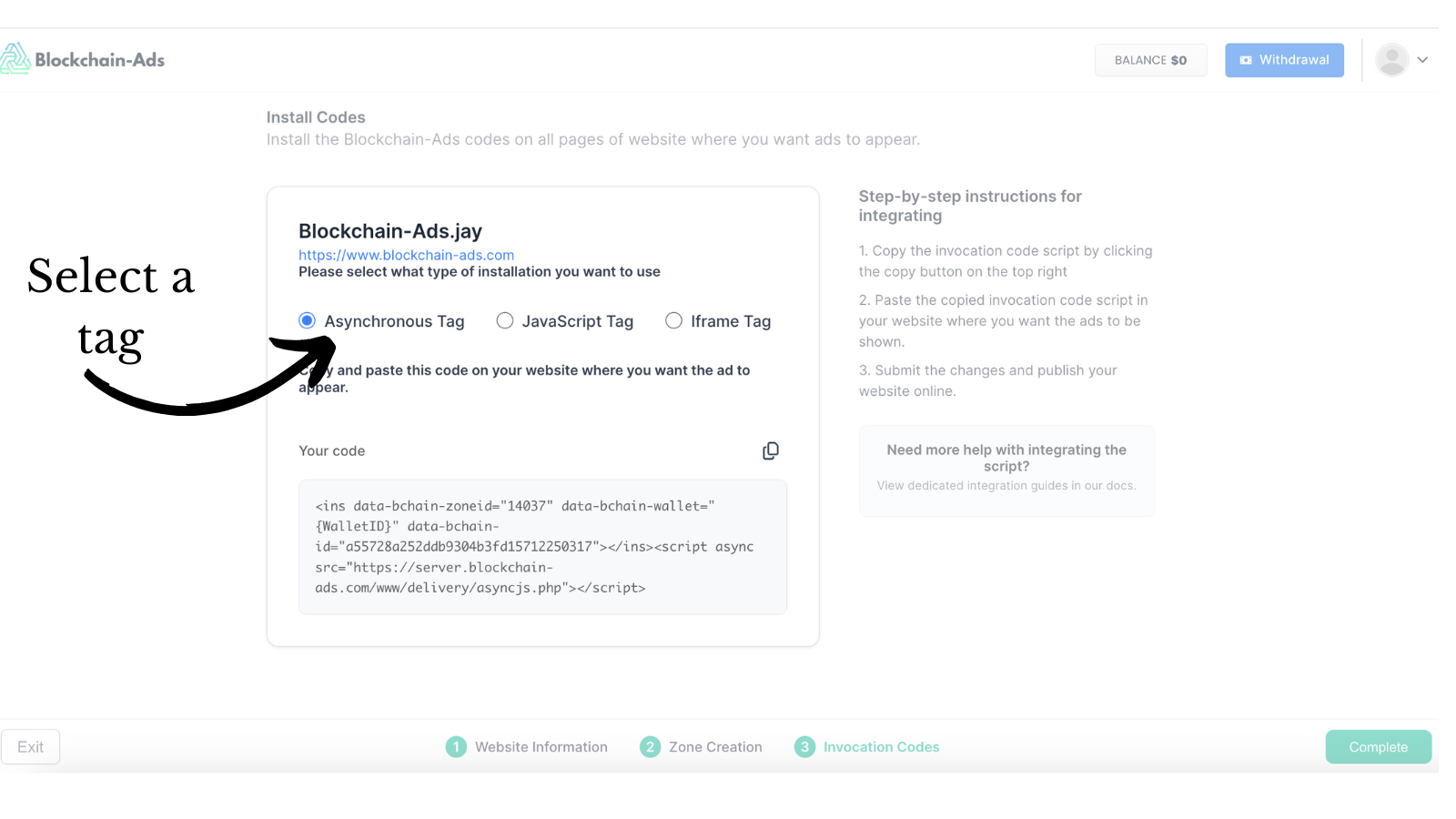Click inside the invocation code box
The width and height of the screenshot is (1456, 819).
pos(542,547)
